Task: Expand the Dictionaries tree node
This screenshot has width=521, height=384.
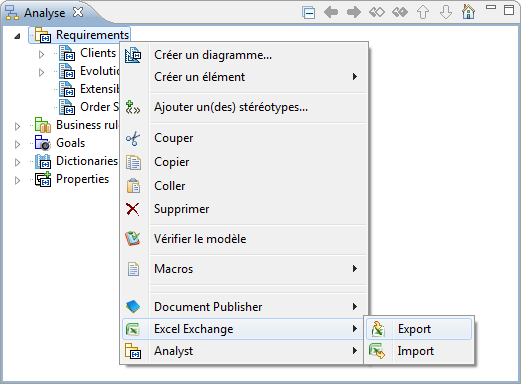Action: [17, 162]
